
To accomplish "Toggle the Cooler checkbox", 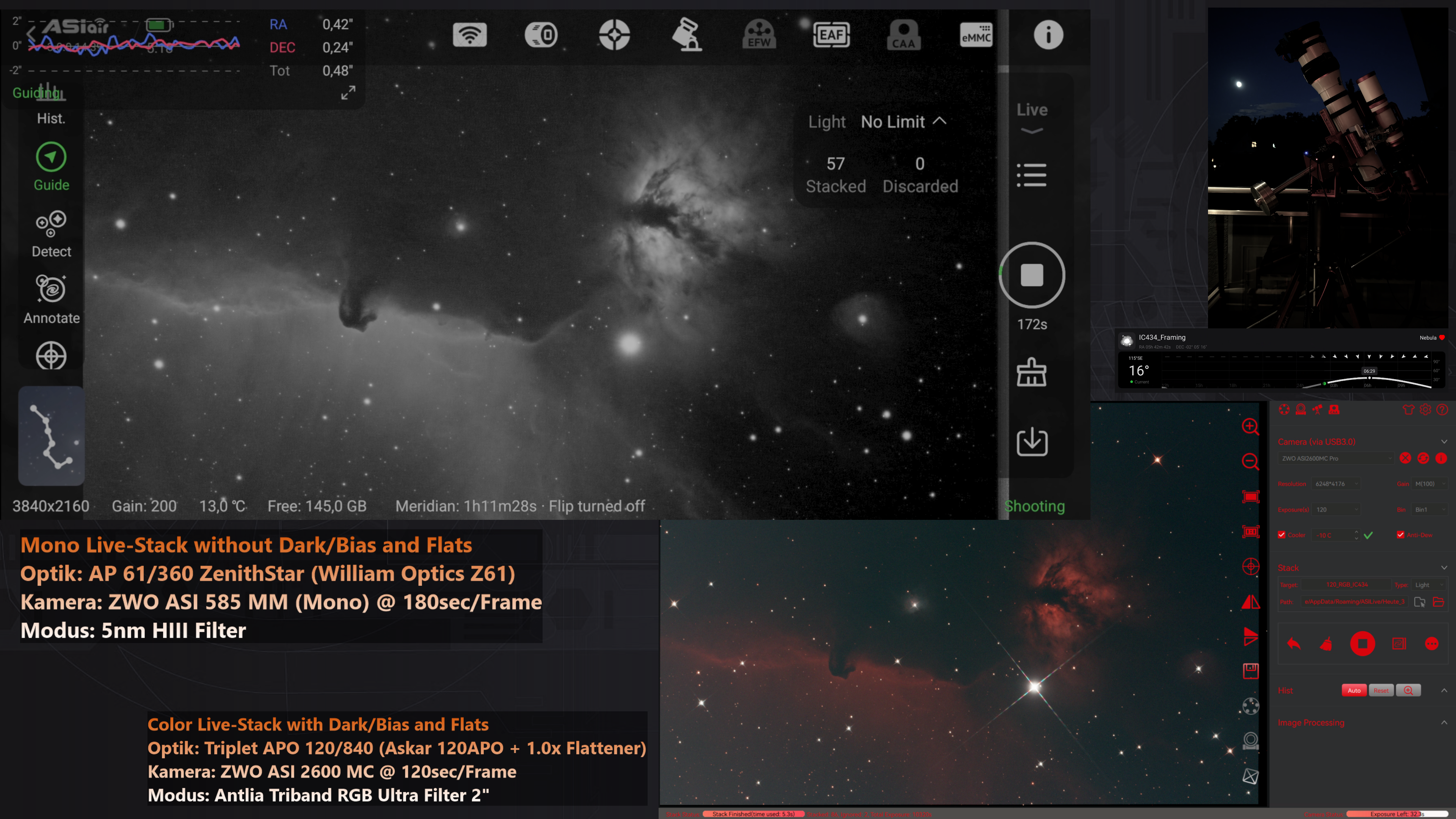I will [x=1281, y=535].
